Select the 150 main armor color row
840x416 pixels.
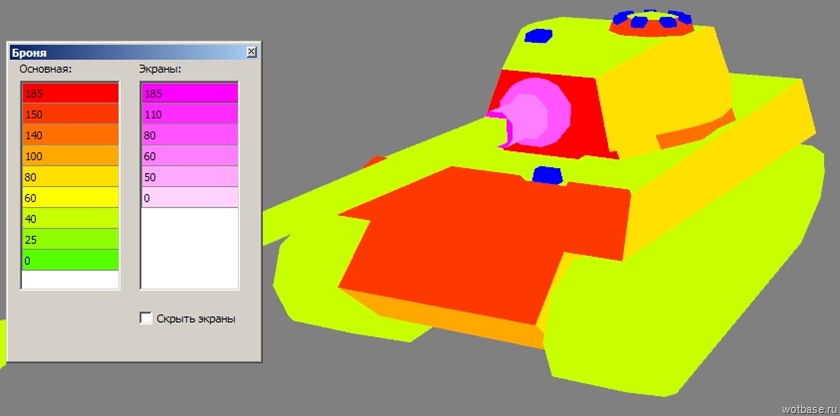[x=70, y=114]
